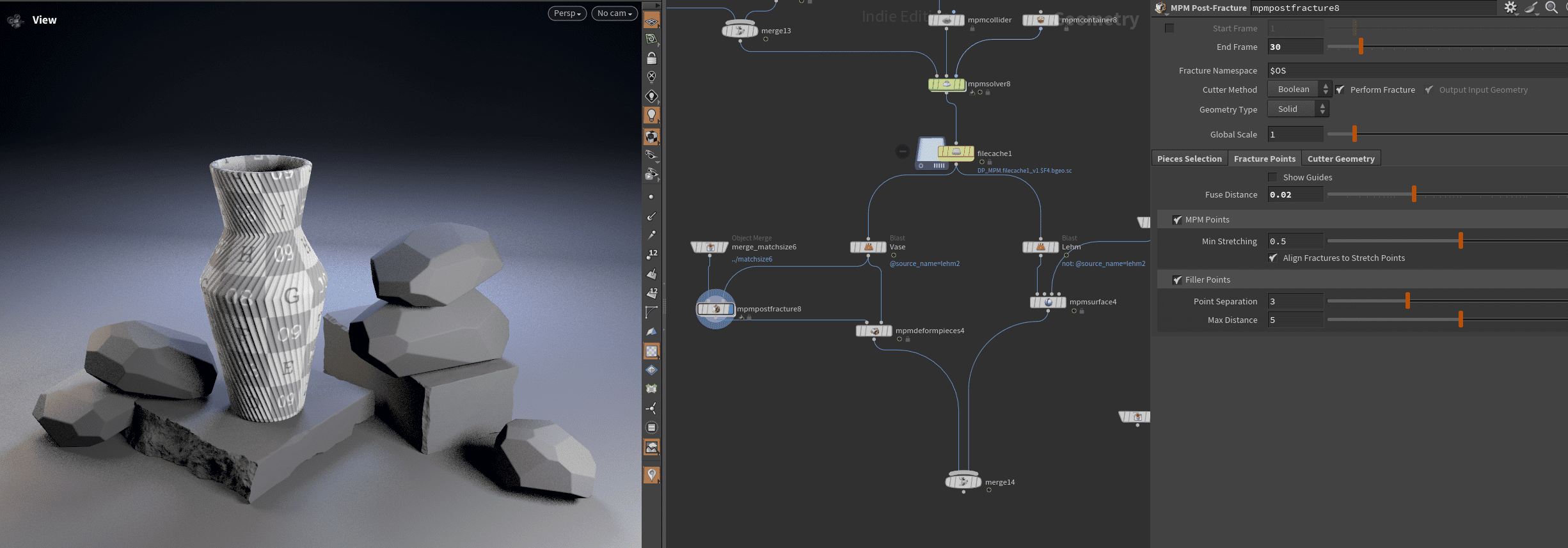The image size is (1568, 548).
Task: Click the gear icon in parameter panel header
Action: point(1510,8)
